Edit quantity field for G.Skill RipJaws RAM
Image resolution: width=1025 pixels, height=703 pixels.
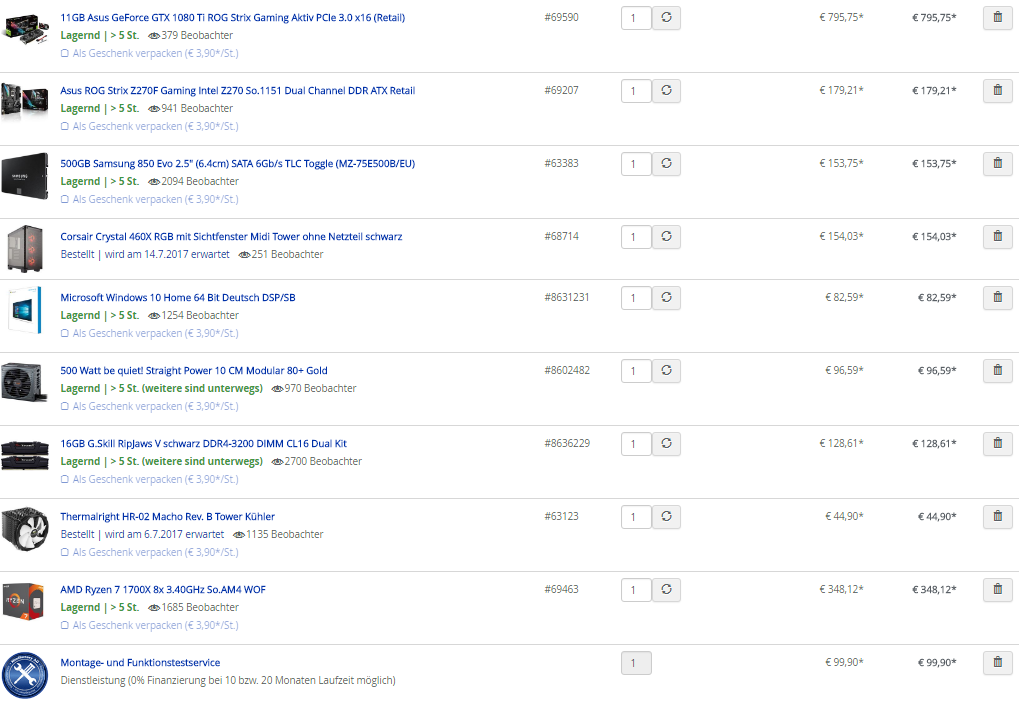click(x=636, y=444)
